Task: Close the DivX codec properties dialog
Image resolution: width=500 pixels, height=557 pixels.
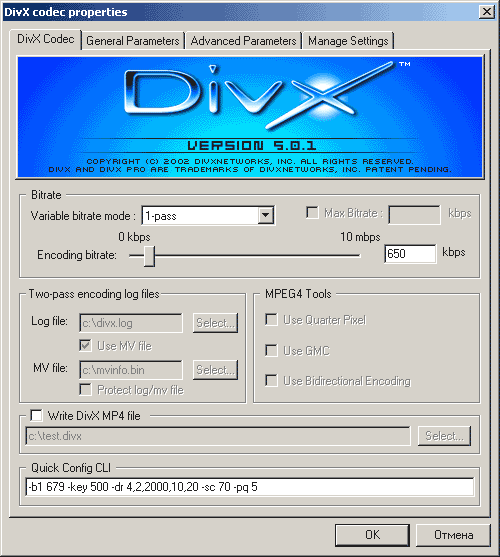Action: [487, 12]
